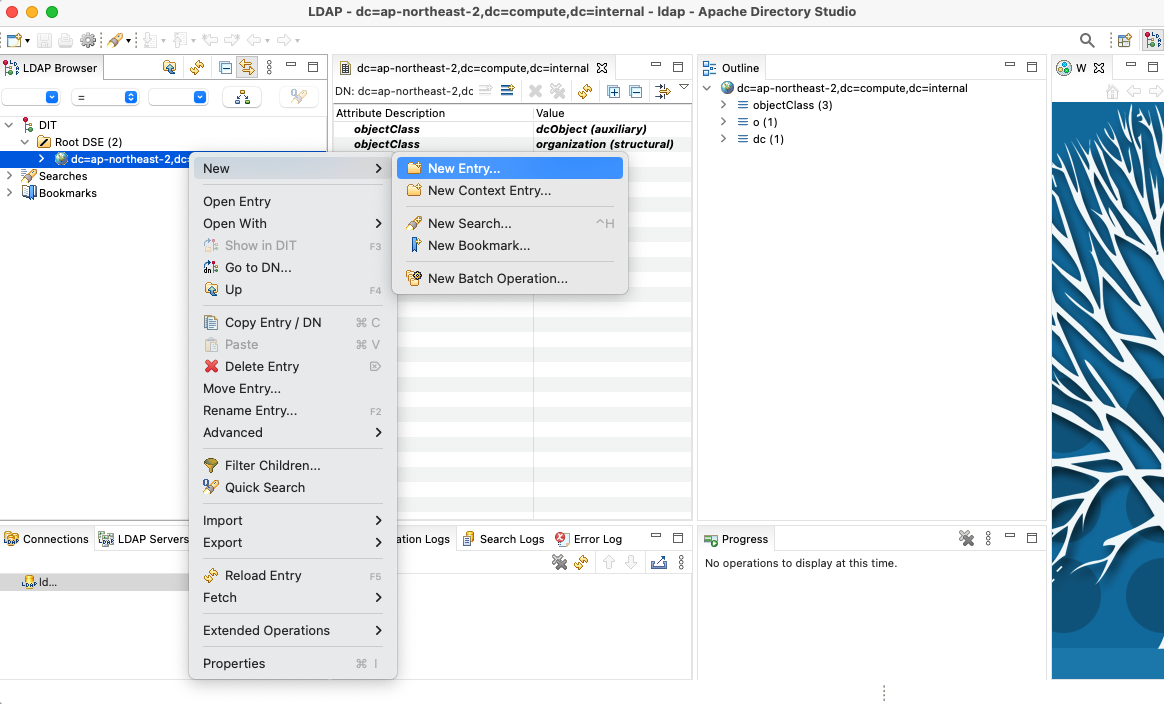Select Quick Search in context menu
1164x704 pixels.
292,487
